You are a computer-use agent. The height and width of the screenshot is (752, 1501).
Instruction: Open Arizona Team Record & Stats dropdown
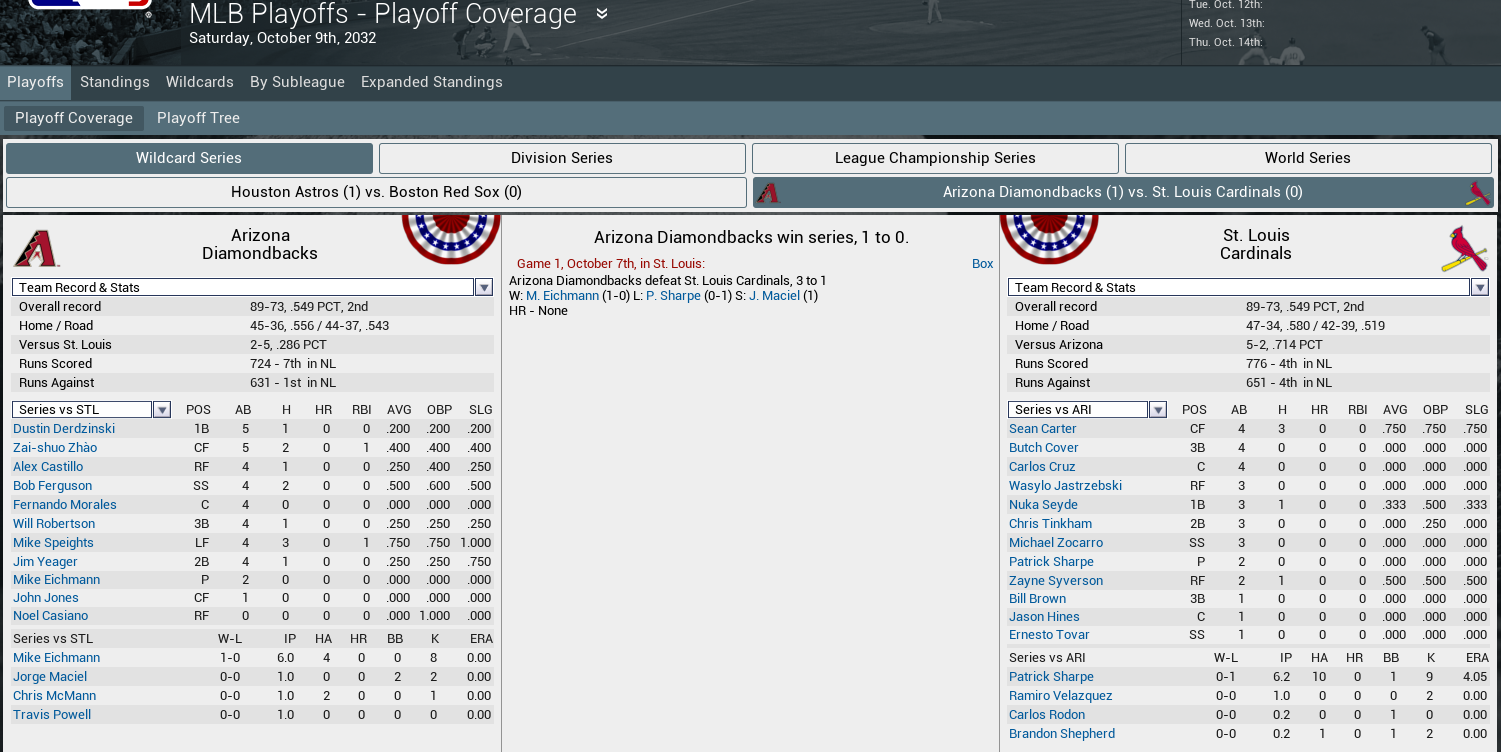click(x=484, y=288)
